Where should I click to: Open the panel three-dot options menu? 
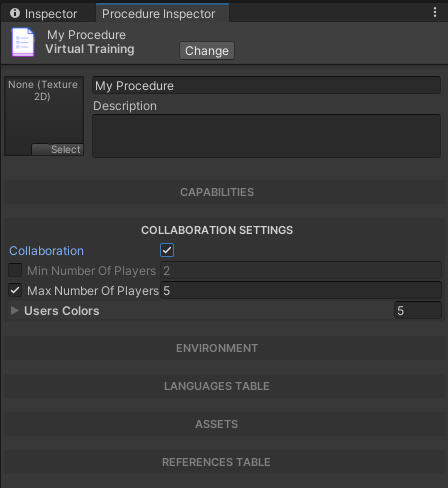coord(435,12)
